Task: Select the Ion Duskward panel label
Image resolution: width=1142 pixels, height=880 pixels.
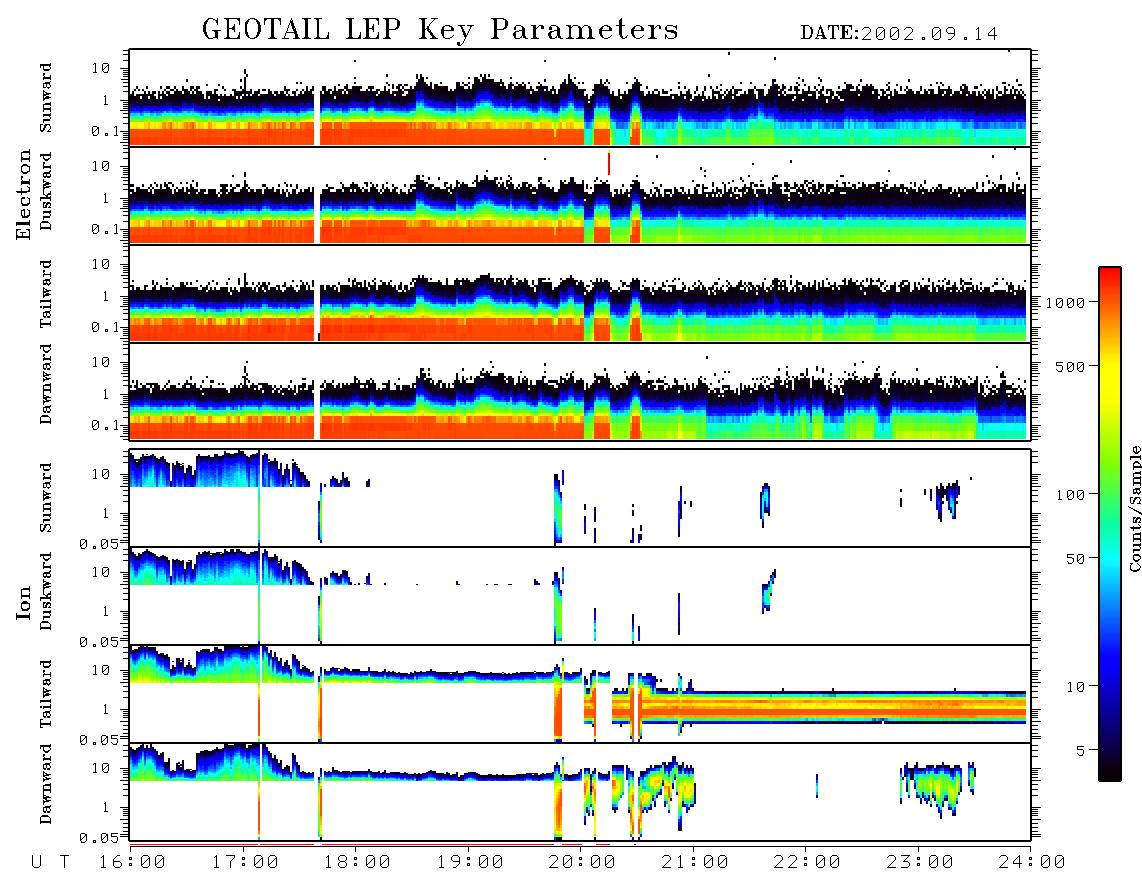Action: tap(46, 592)
